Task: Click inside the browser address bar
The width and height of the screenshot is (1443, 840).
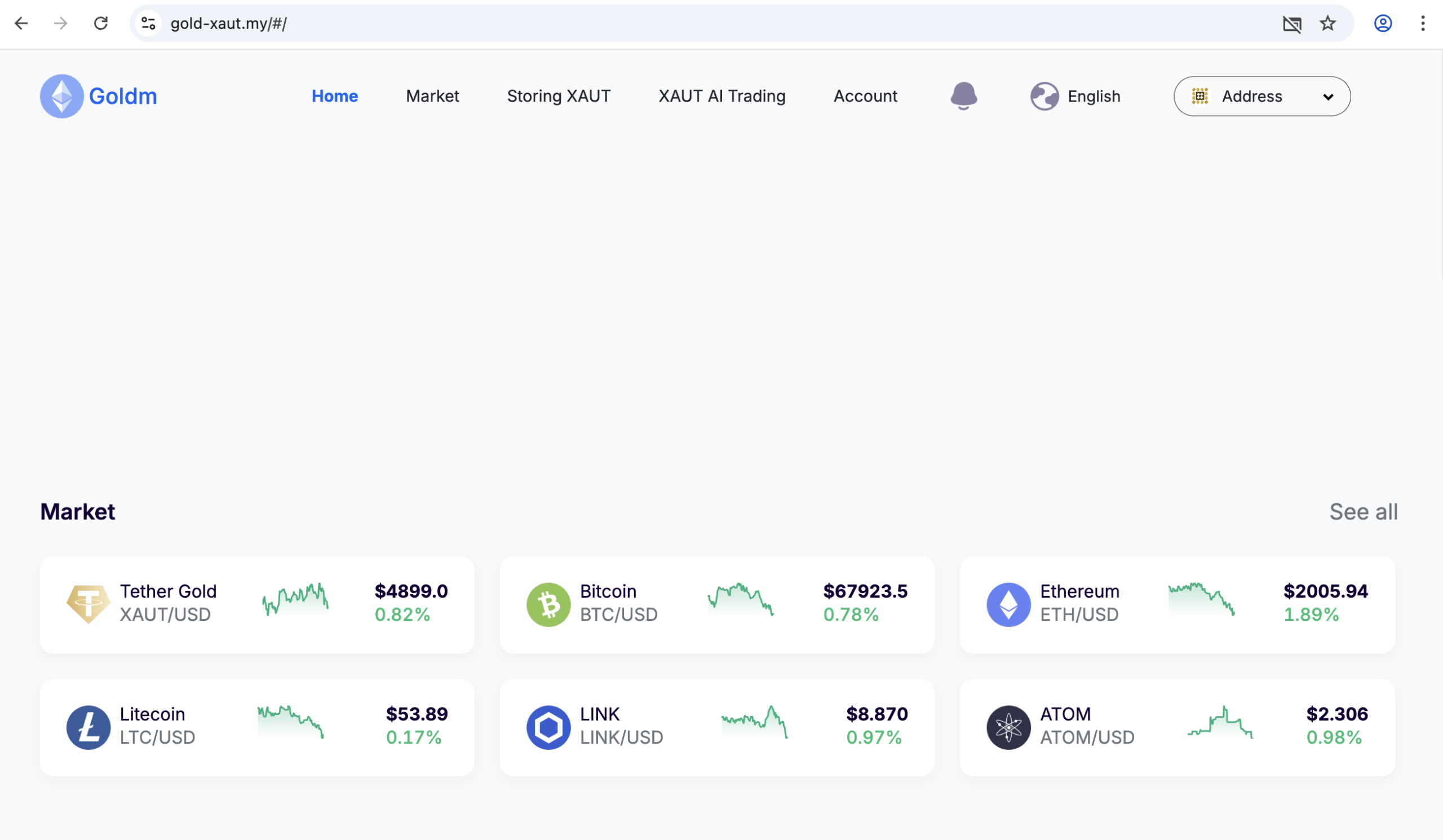Action: (401, 24)
